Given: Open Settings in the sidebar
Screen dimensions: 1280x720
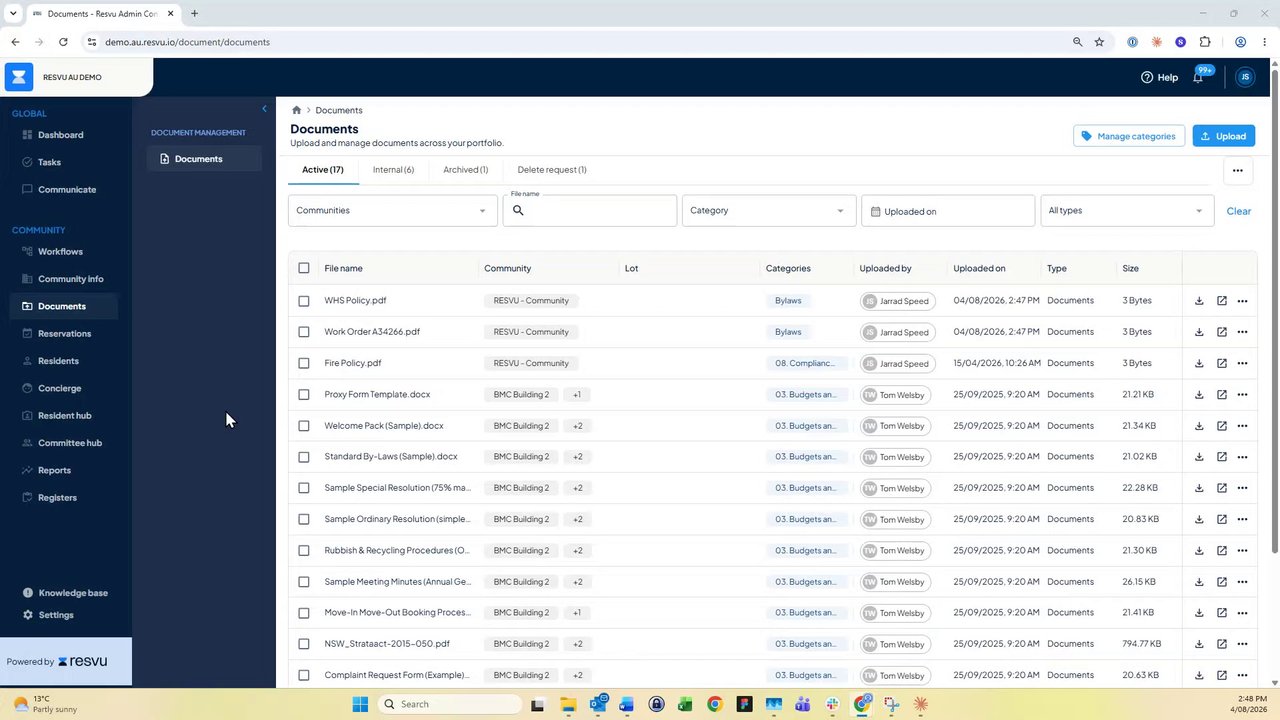Looking at the screenshot, I should click(56, 615).
